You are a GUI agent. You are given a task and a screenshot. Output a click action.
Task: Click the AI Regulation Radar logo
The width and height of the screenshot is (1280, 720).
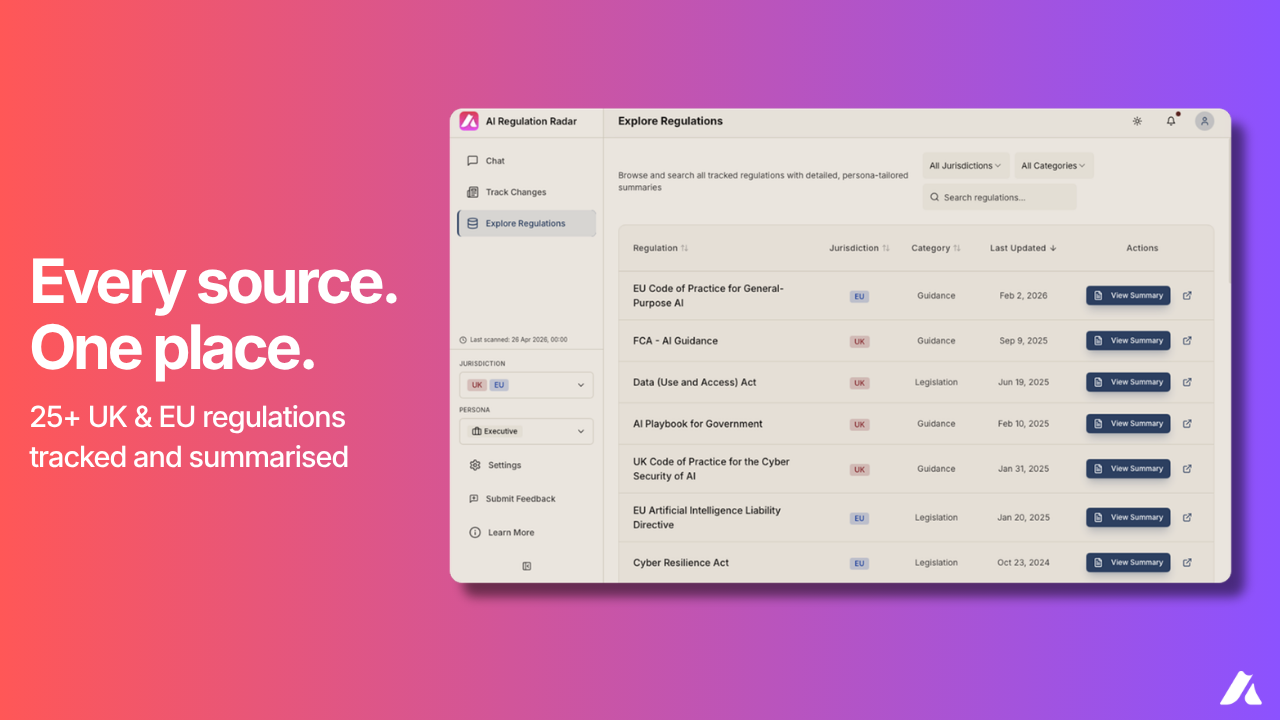coord(469,121)
